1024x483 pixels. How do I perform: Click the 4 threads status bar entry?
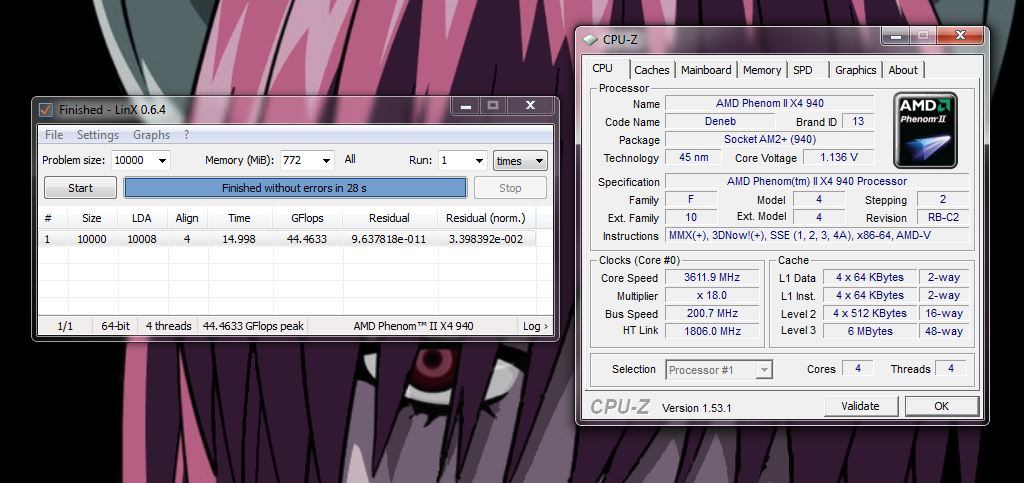click(x=168, y=326)
